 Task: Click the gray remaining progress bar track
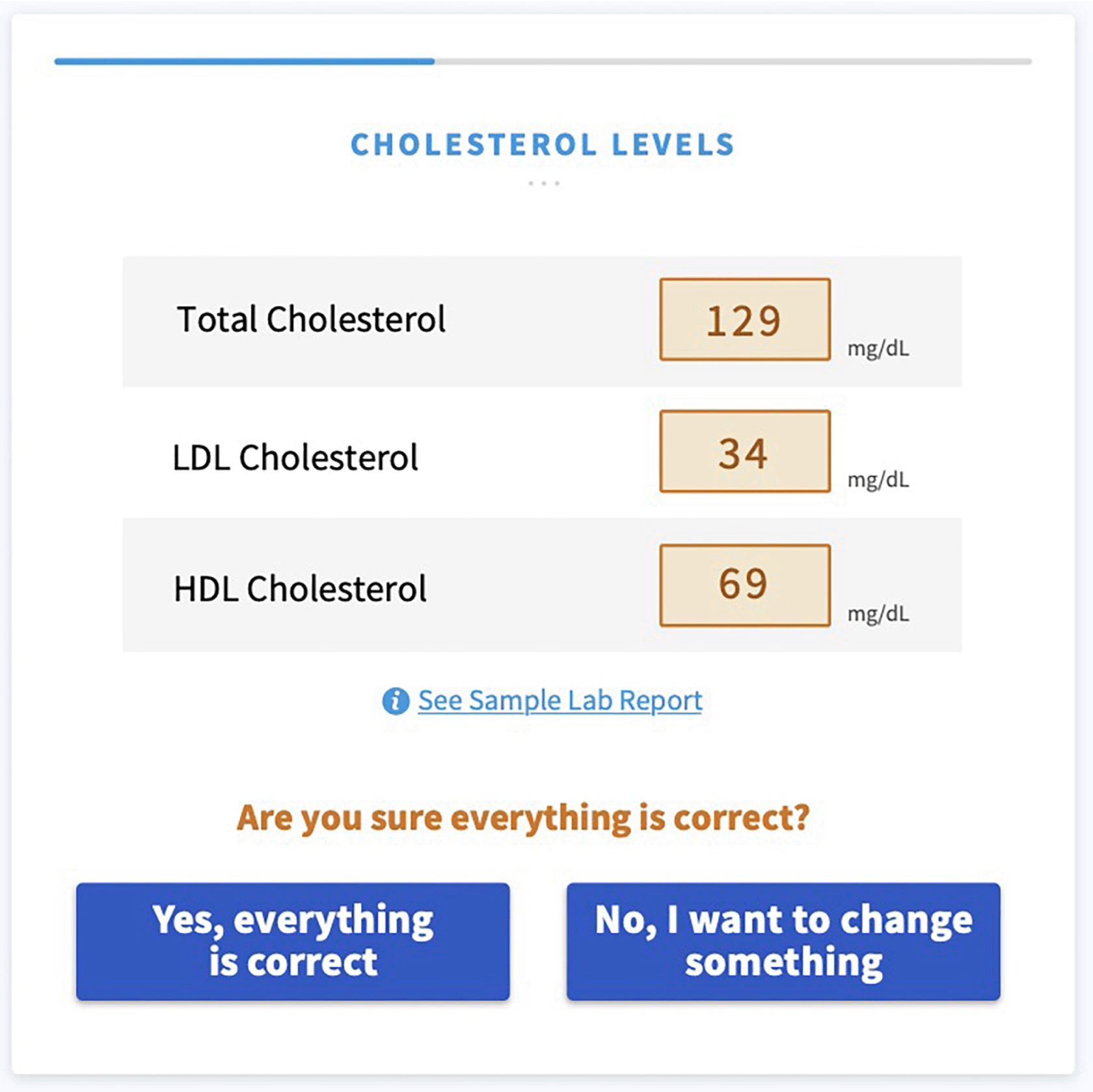click(x=732, y=61)
